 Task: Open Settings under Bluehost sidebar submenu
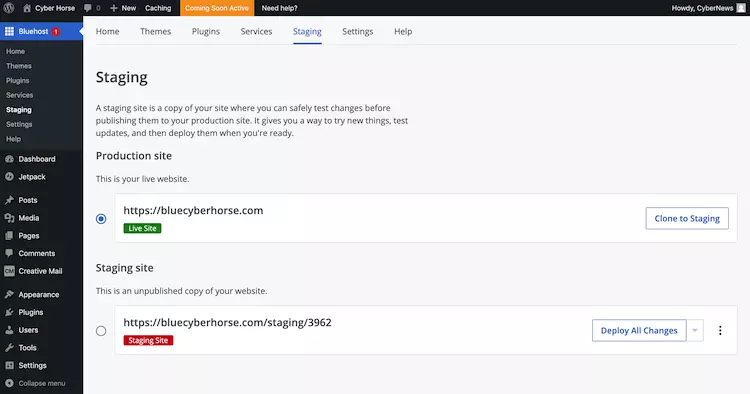click(x=19, y=124)
